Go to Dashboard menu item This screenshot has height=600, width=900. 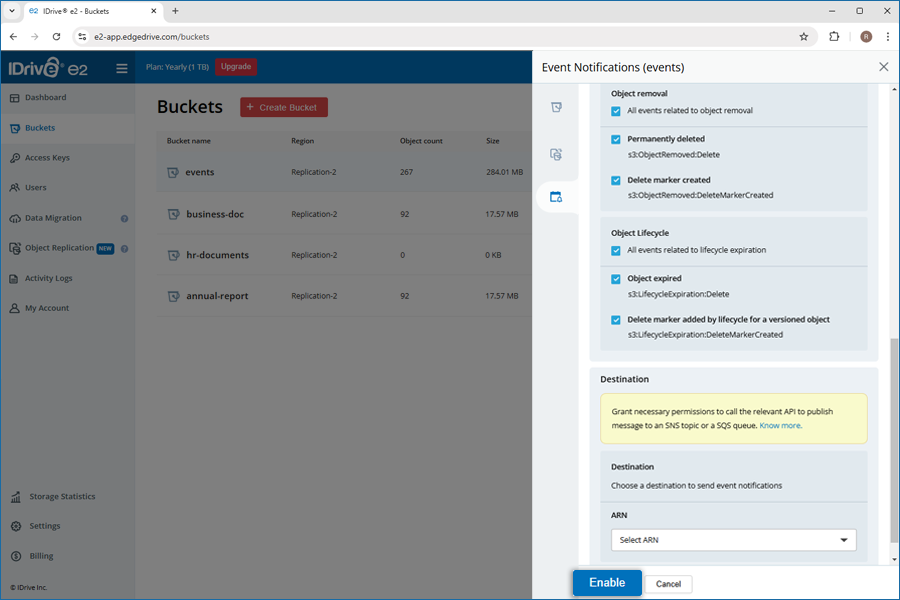click(x=45, y=98)
